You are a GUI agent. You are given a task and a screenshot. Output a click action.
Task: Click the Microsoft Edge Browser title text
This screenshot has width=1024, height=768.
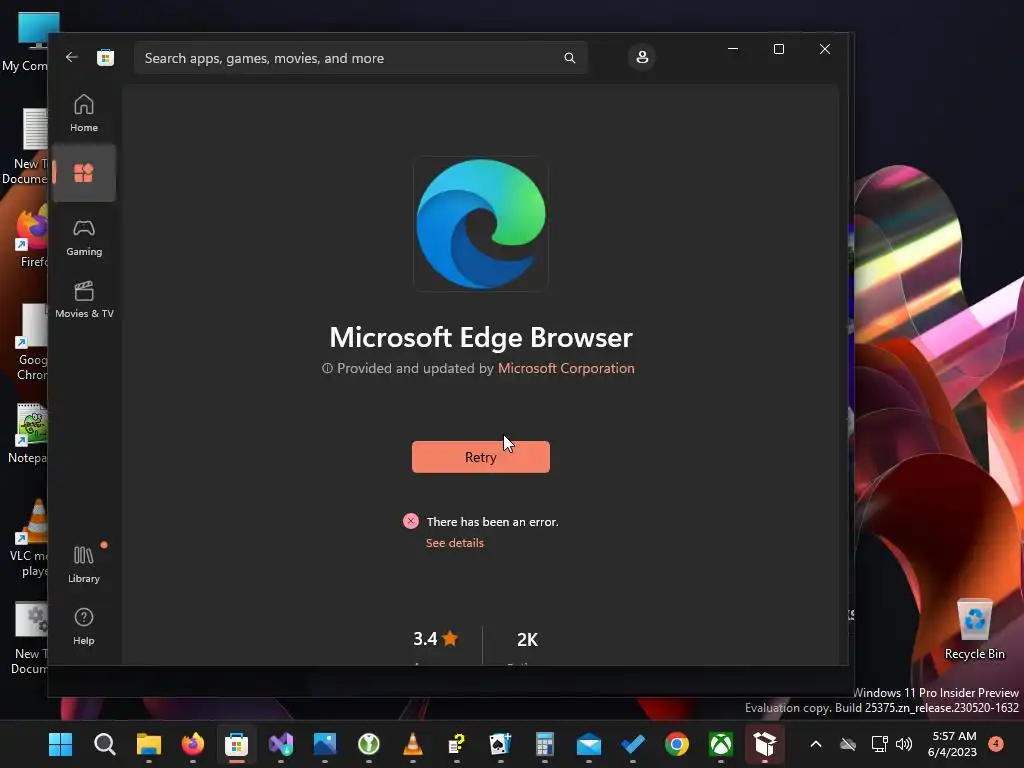(481, 338)
